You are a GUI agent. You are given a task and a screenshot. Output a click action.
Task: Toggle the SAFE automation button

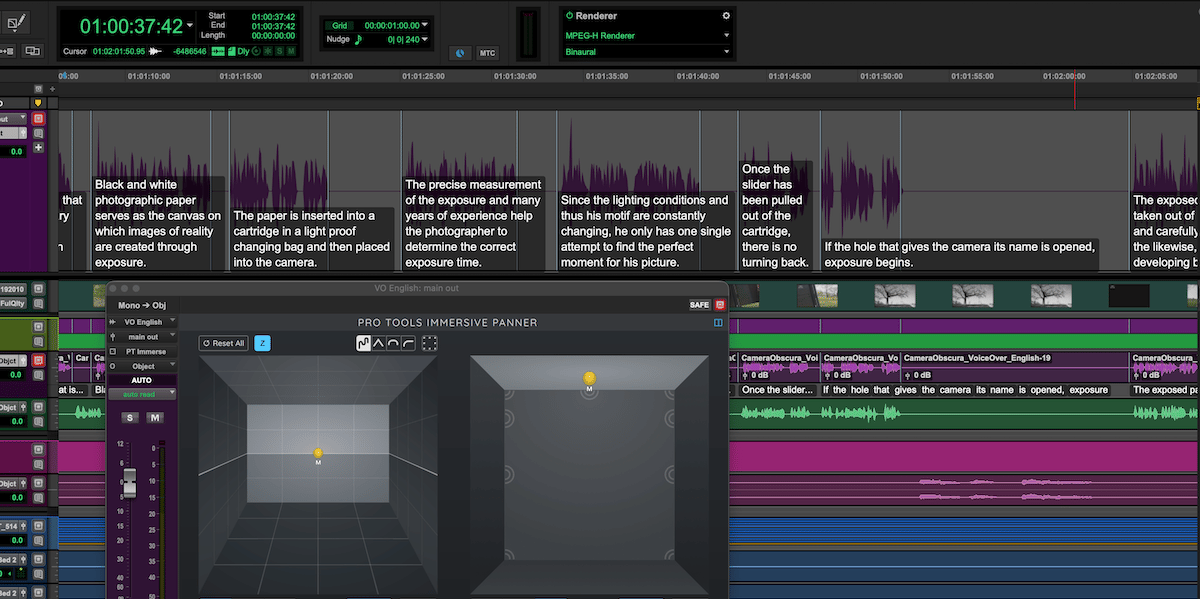pyautogui.click(x=699, y=305)
